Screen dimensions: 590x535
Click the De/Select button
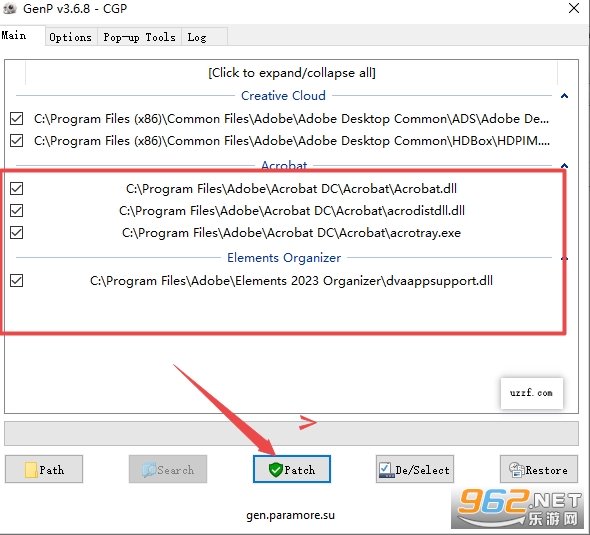[415, 469]
